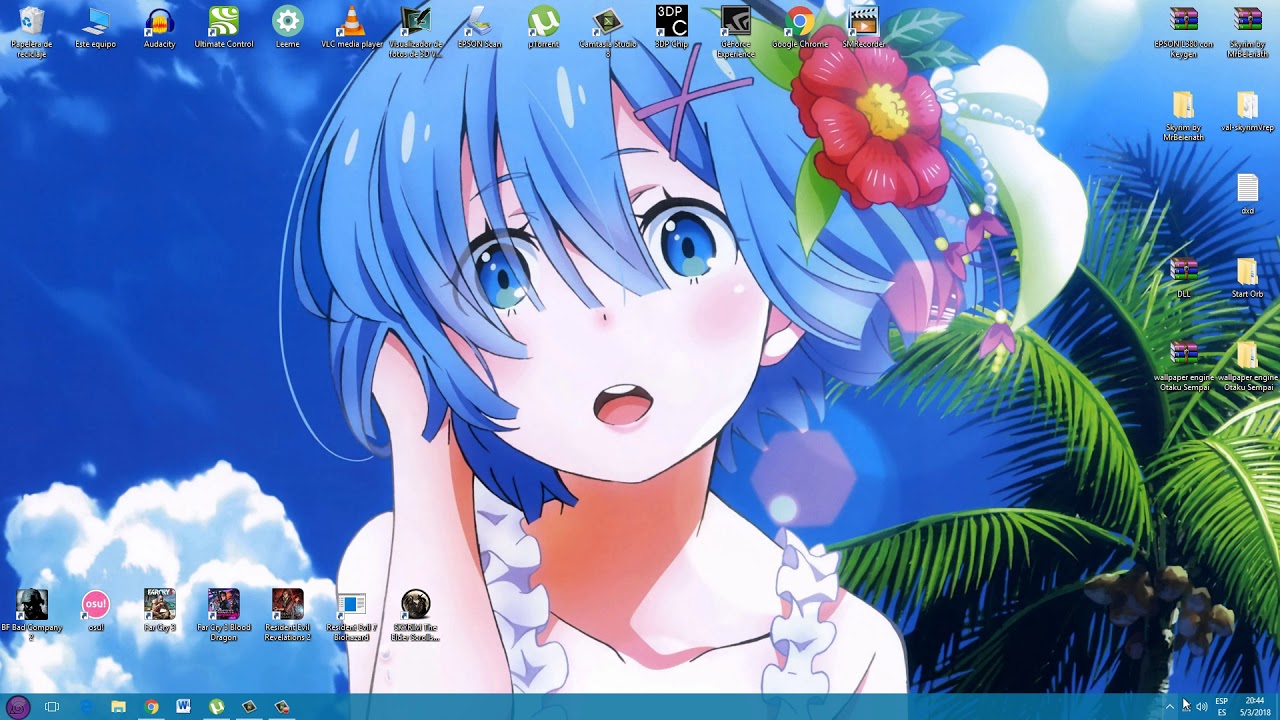Select the Far Cry 3 desktop shortcut
The height and width of the screenshot is (720, 1280).
point(159,611)
